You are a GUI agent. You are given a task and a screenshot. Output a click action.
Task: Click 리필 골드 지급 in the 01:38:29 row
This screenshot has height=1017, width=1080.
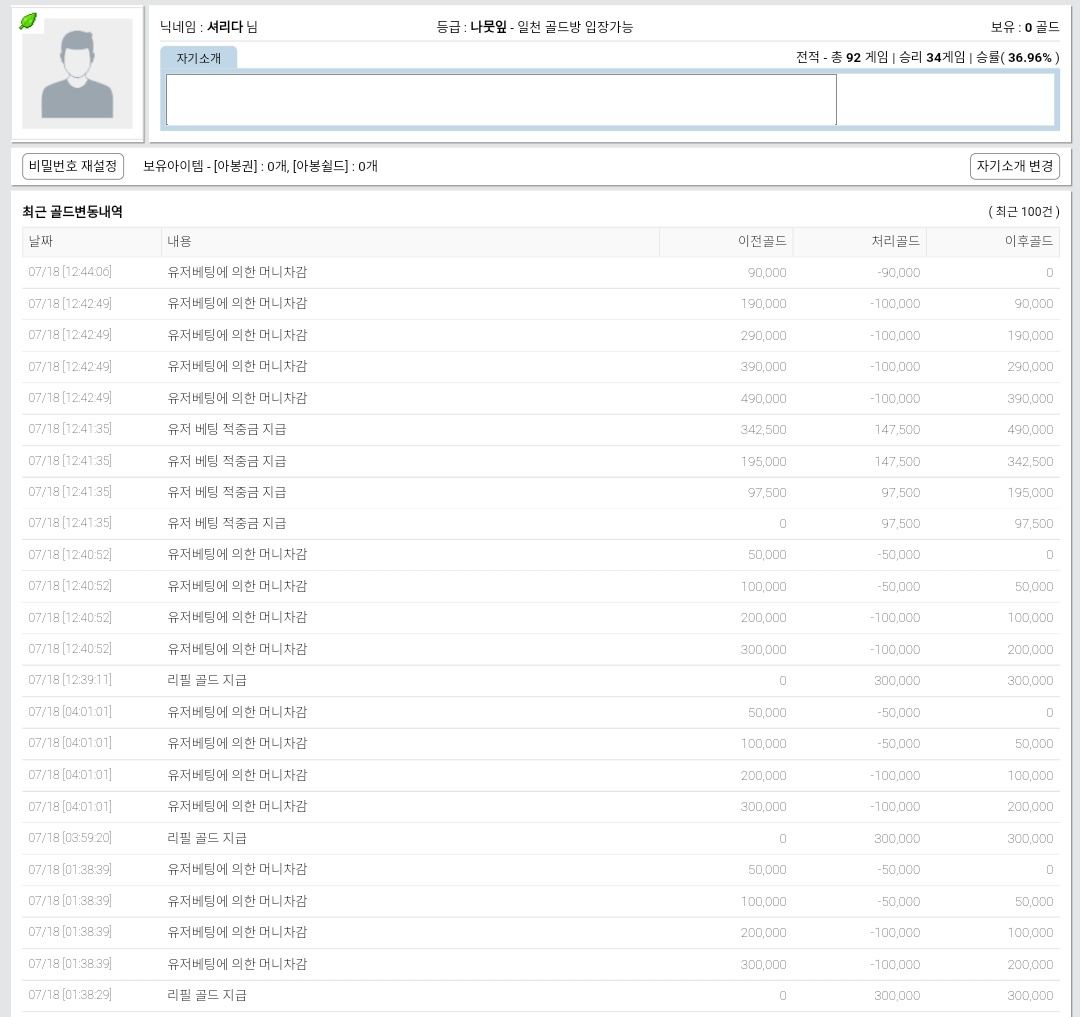click(207, 995)
